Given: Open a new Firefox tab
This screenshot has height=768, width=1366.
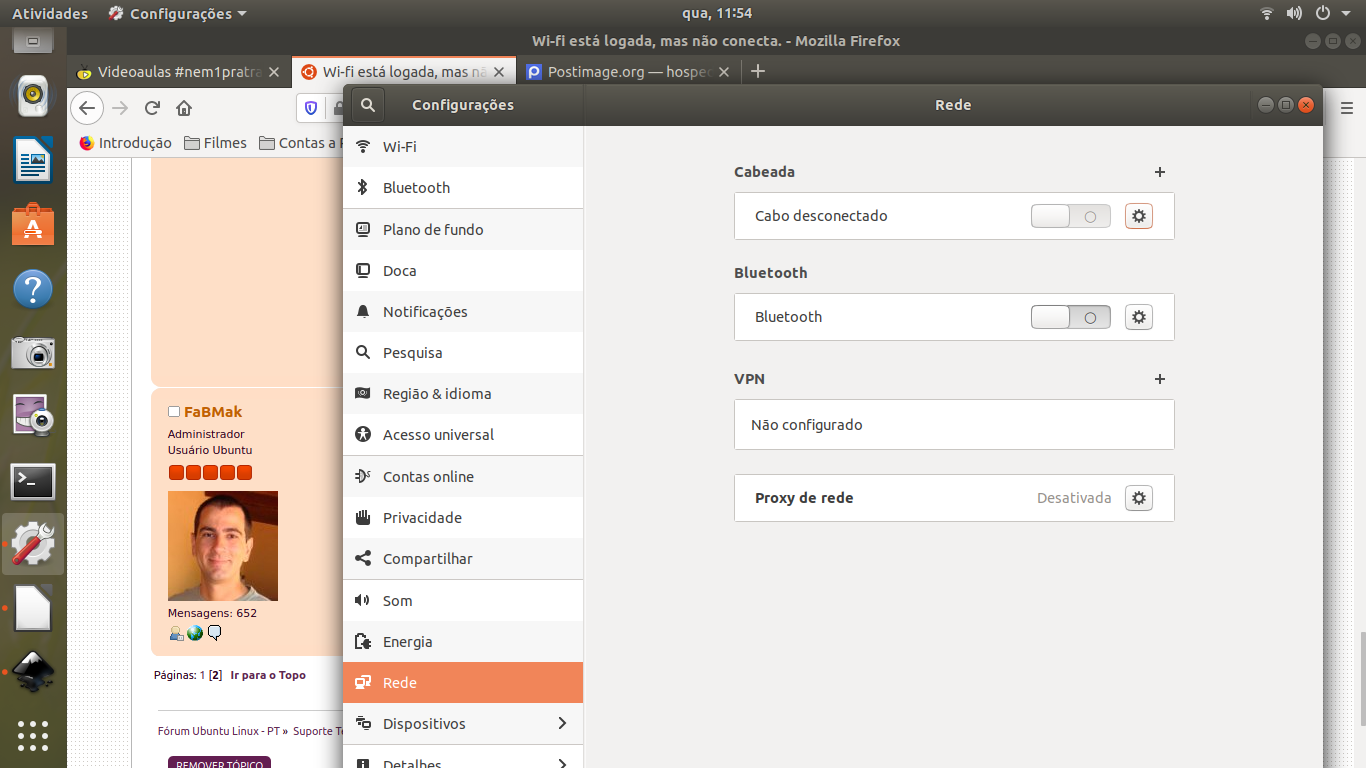Looking at the screenshot, I should [758, 71].
